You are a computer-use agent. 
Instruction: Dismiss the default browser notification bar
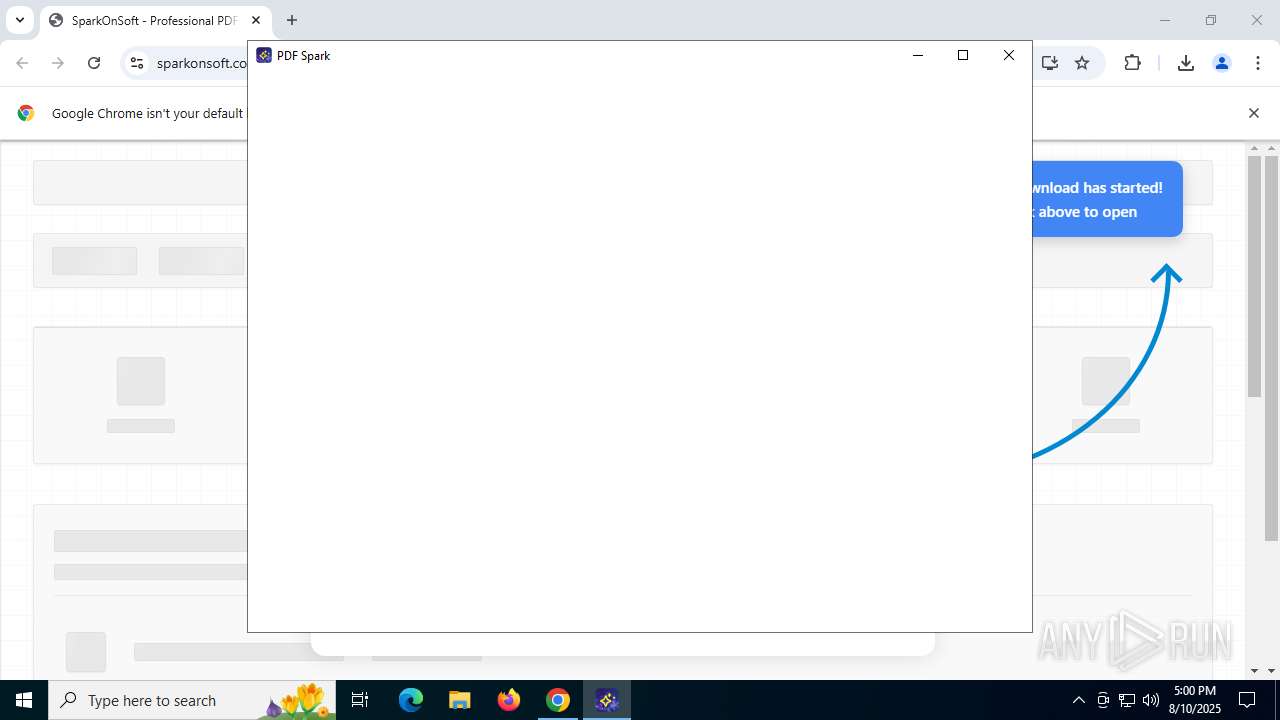1254,113
